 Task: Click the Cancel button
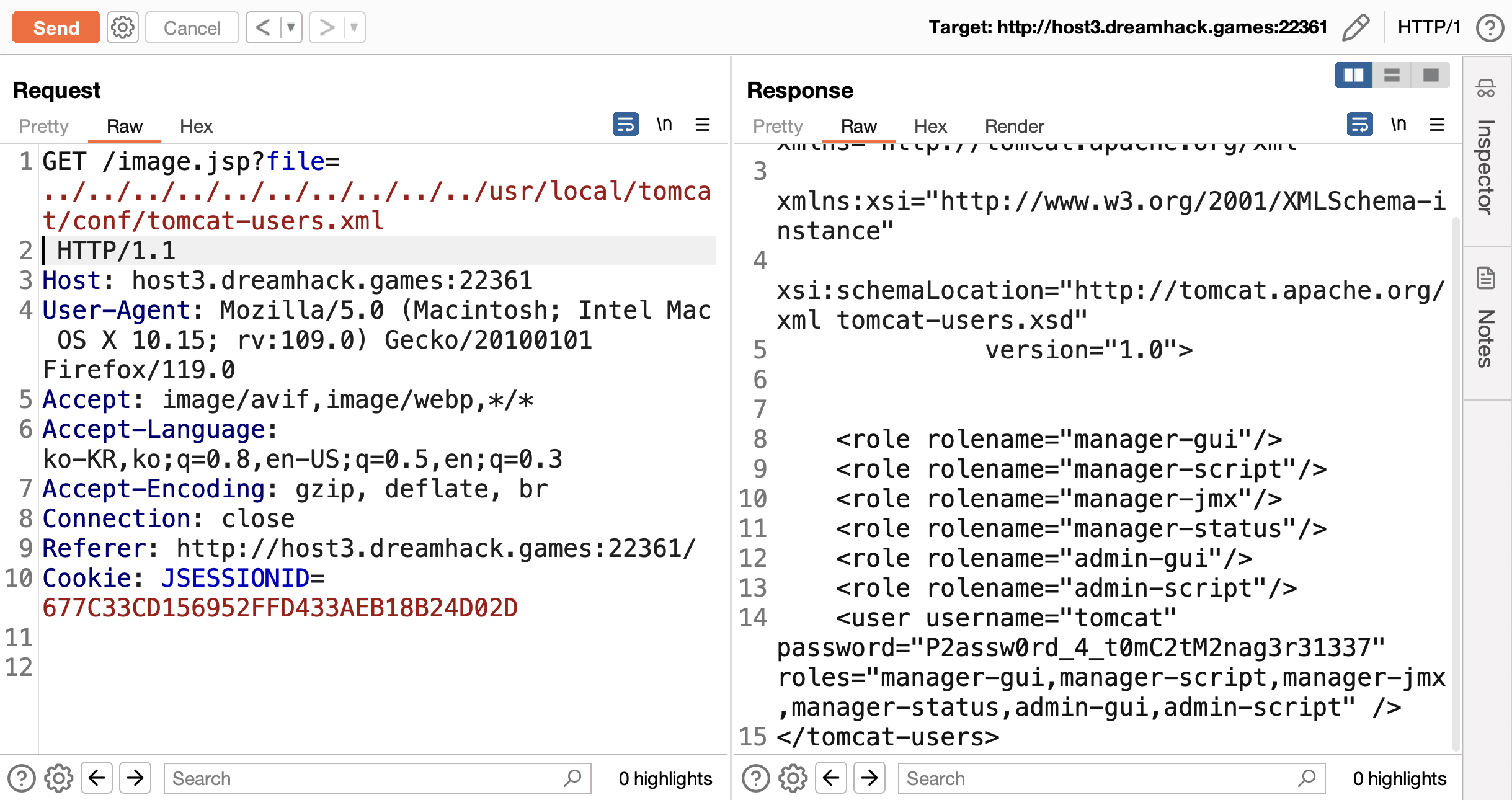[x=192, y=27]
